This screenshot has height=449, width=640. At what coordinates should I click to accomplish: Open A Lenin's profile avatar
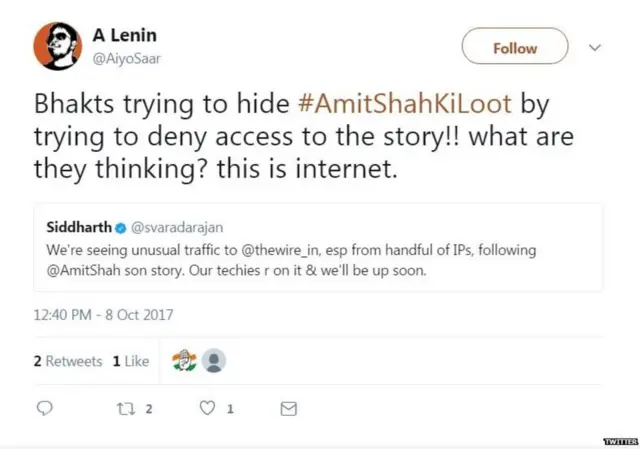pyautogui.click(x=56, y=46)
